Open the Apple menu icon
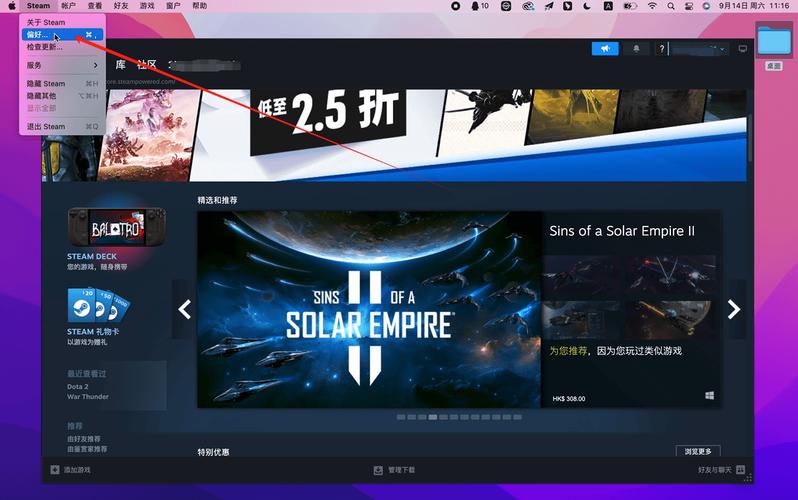 (x=11, y=6)
